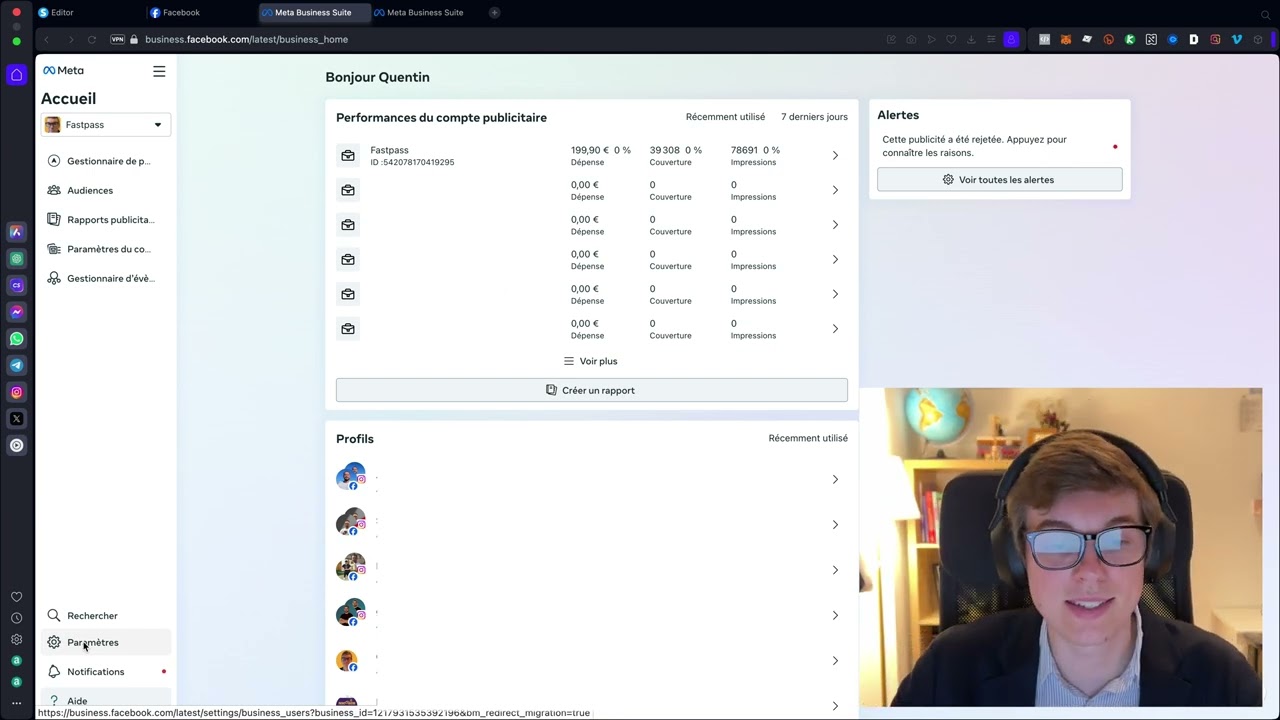Viewport: 1280px width, 720px height.
Task: Click the Vimeo extension icon
Action: 1237,39
